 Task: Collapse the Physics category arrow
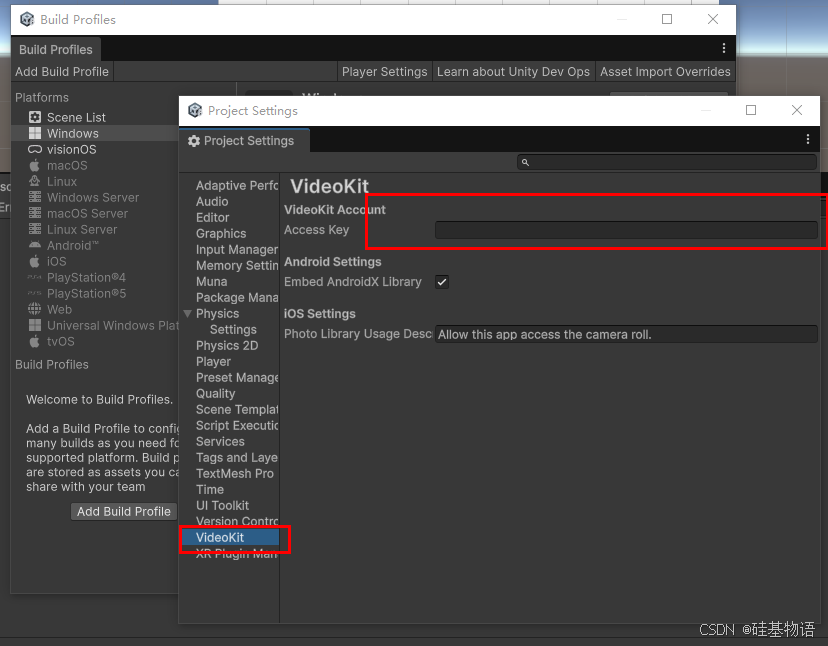tap(187, 314)
